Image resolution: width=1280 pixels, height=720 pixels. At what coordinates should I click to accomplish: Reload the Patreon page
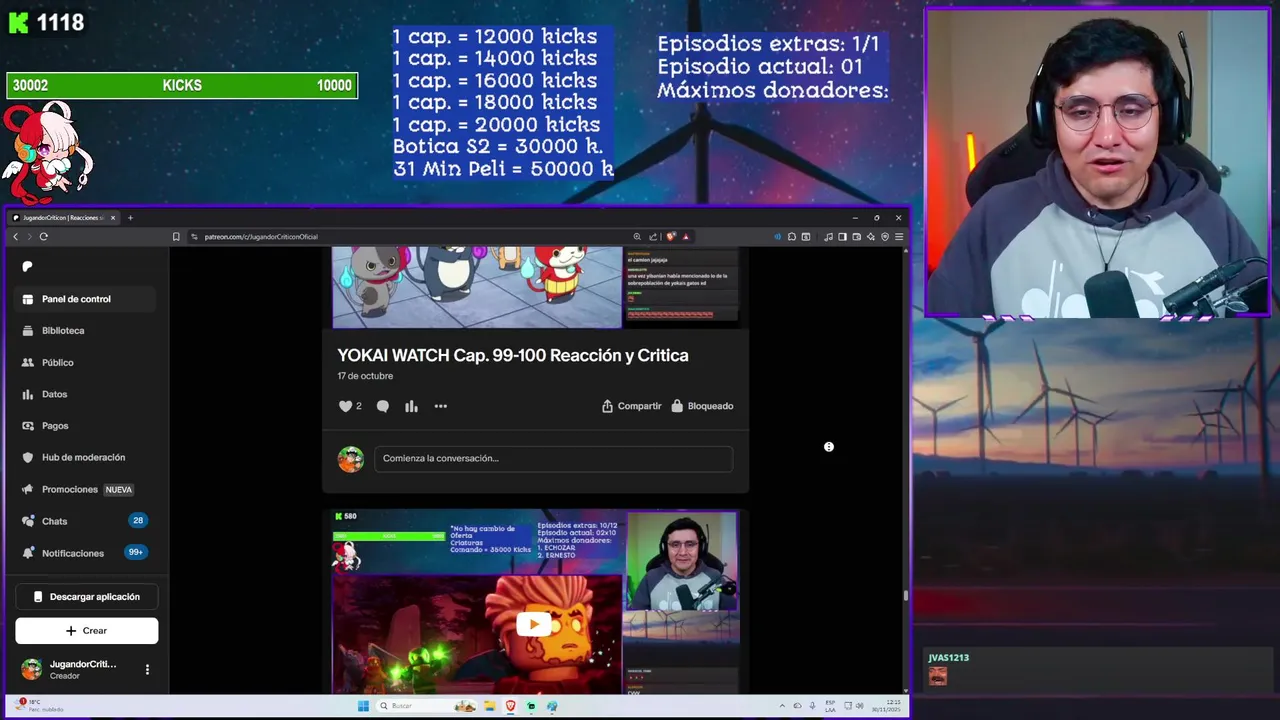coord(44,237)
